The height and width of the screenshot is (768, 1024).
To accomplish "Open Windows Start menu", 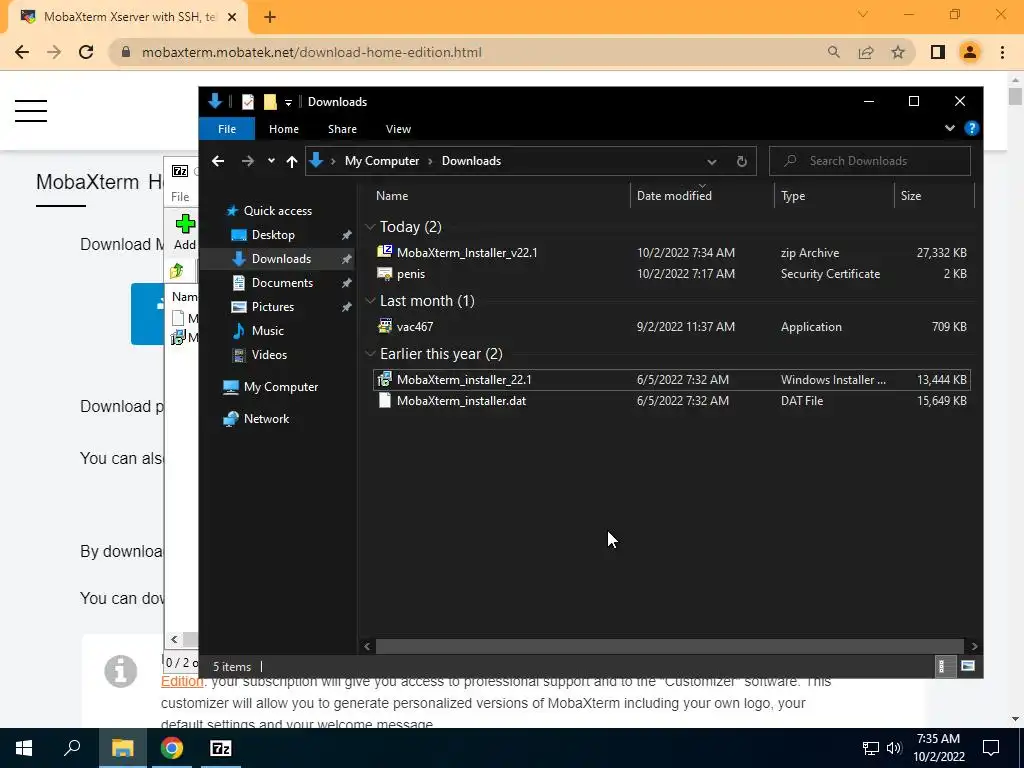I will pos(24,748).
